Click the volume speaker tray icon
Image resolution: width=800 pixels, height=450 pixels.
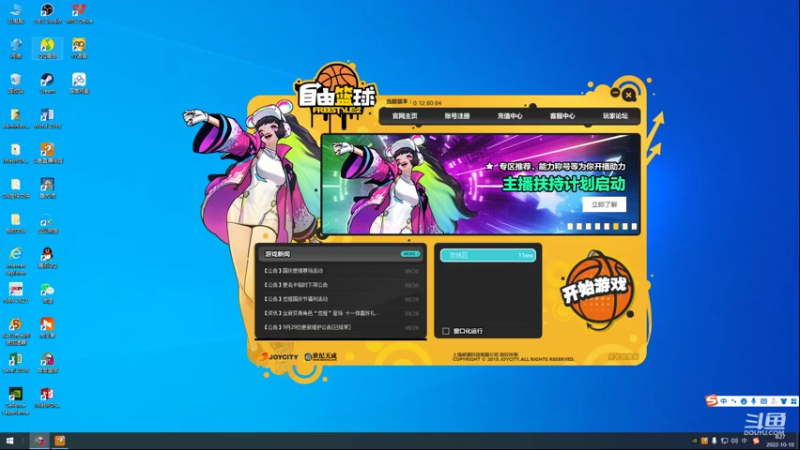[734, 441]
